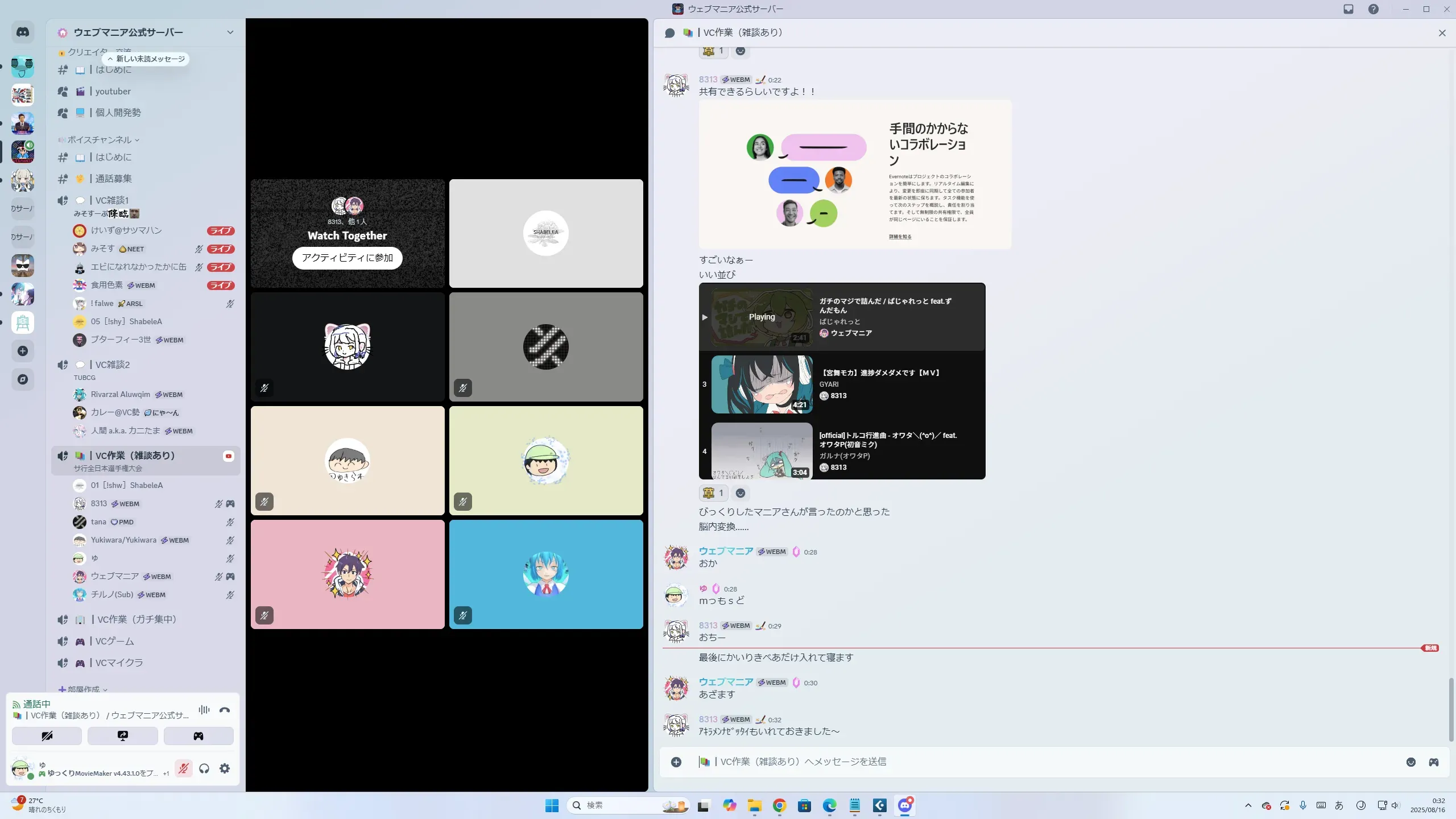Open the VCゲーム voice channel
This screenshot has width=1456, height=819.
pyautogui.click(x=115, y=641)
